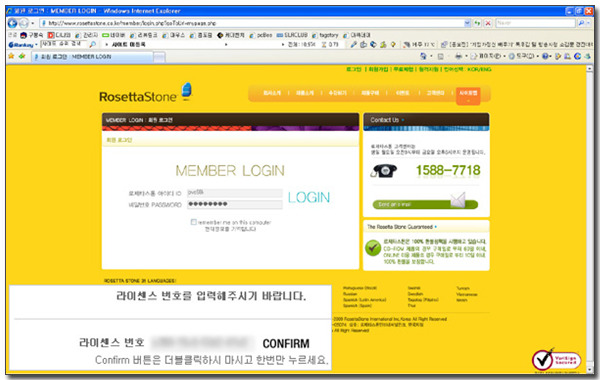Click the Rosetta Stone logo
Image resolution: width=600 pixels, height=380 pixels.
click(145, 93)
